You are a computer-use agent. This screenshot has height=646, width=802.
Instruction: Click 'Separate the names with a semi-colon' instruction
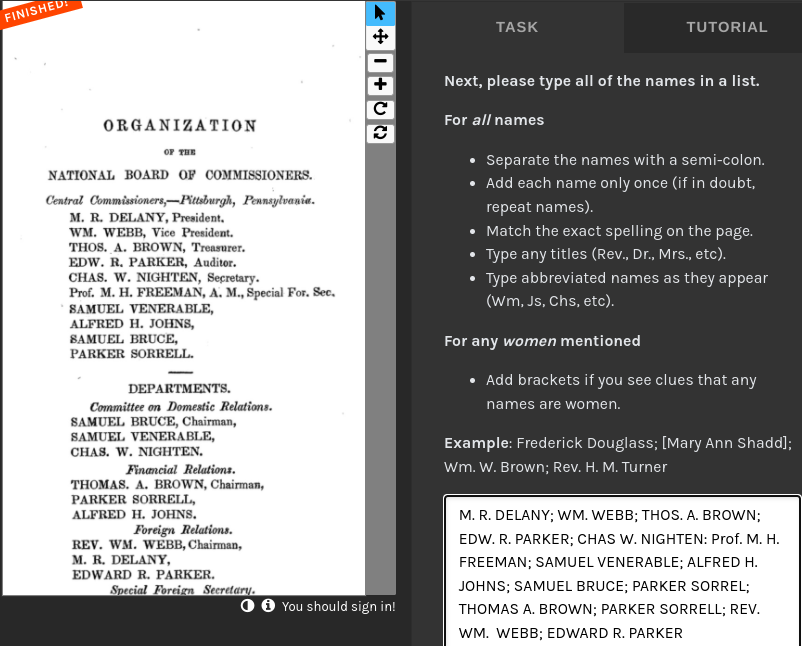tap(625, 160)
